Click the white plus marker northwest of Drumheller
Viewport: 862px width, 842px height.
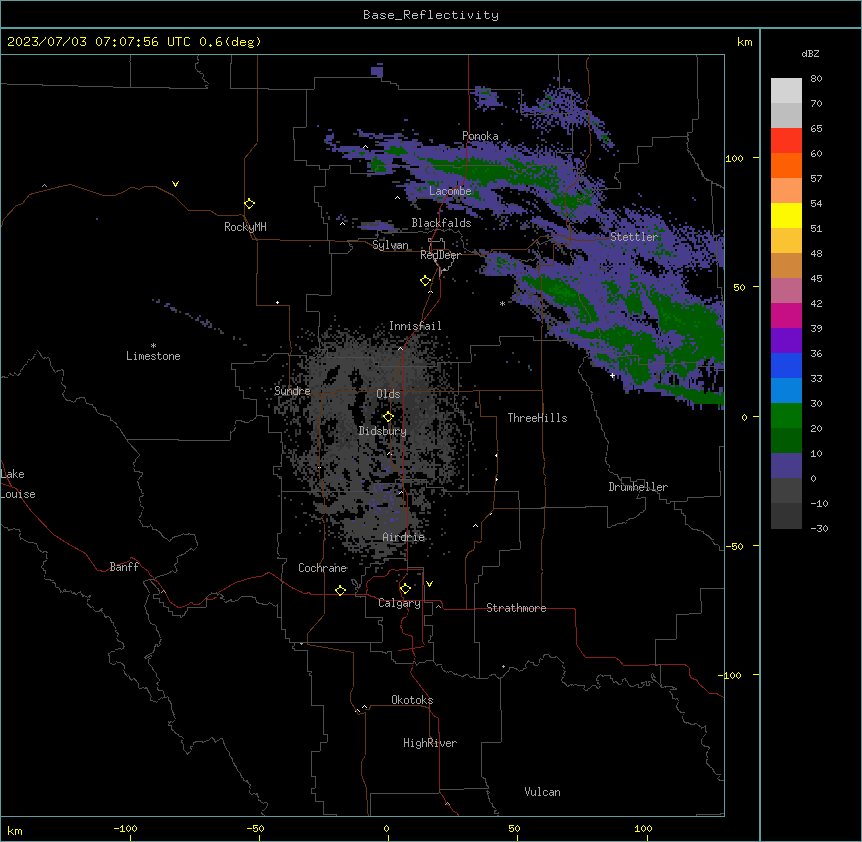tap(612, 376)
